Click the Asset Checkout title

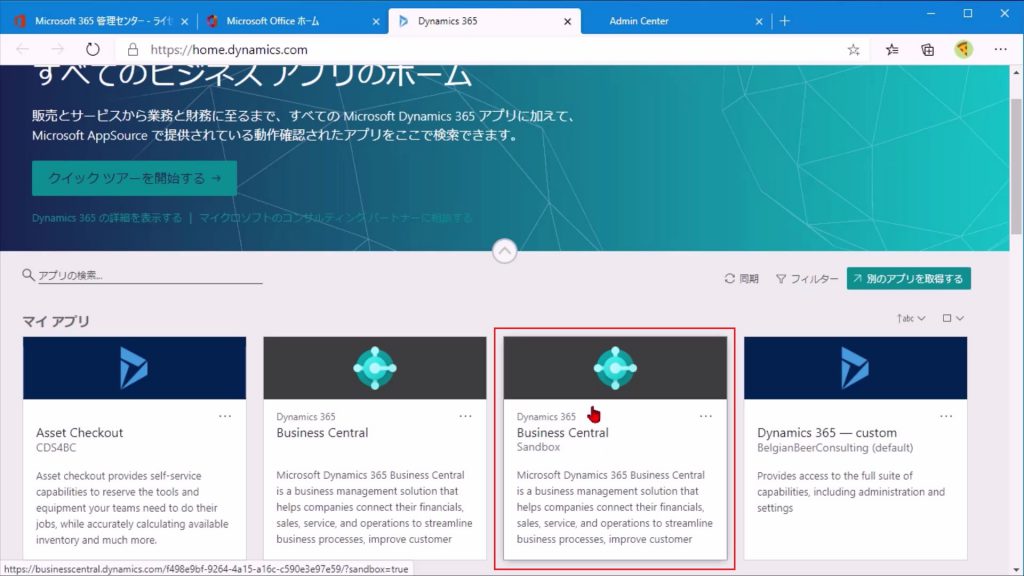coord(80,433)
